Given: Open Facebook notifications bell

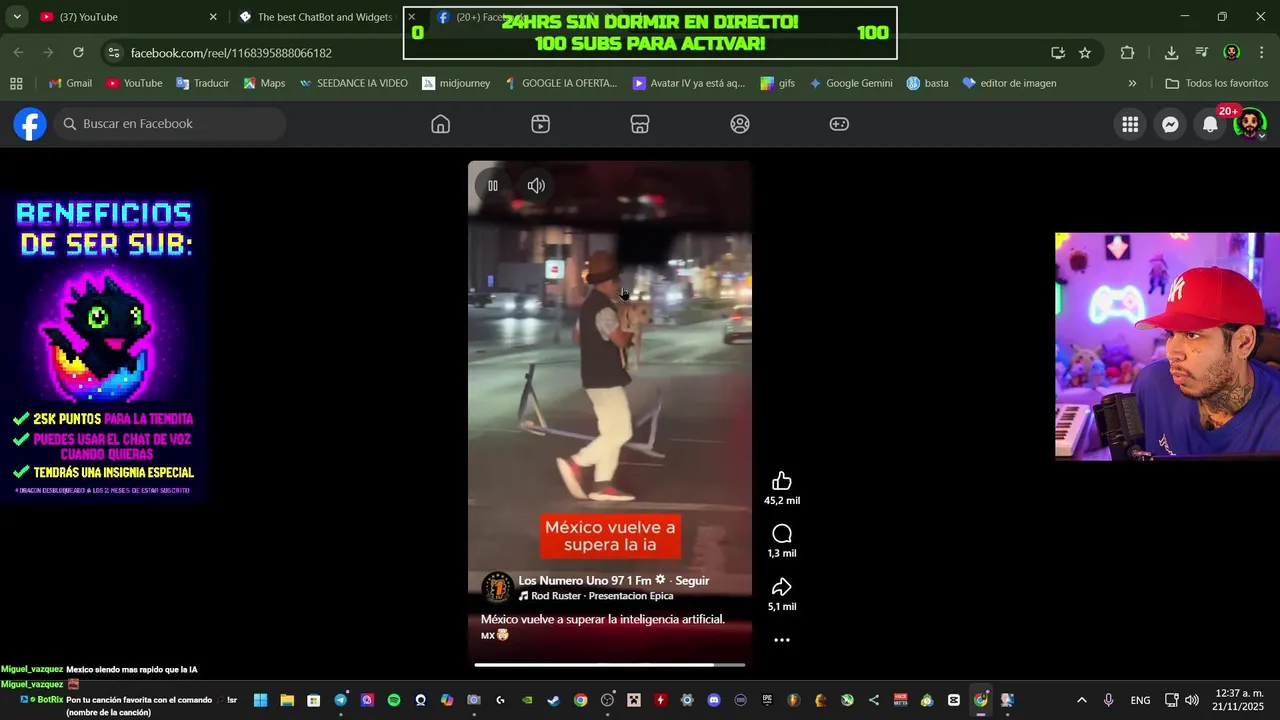Looking at the screenshot, I should [1210, 124].
